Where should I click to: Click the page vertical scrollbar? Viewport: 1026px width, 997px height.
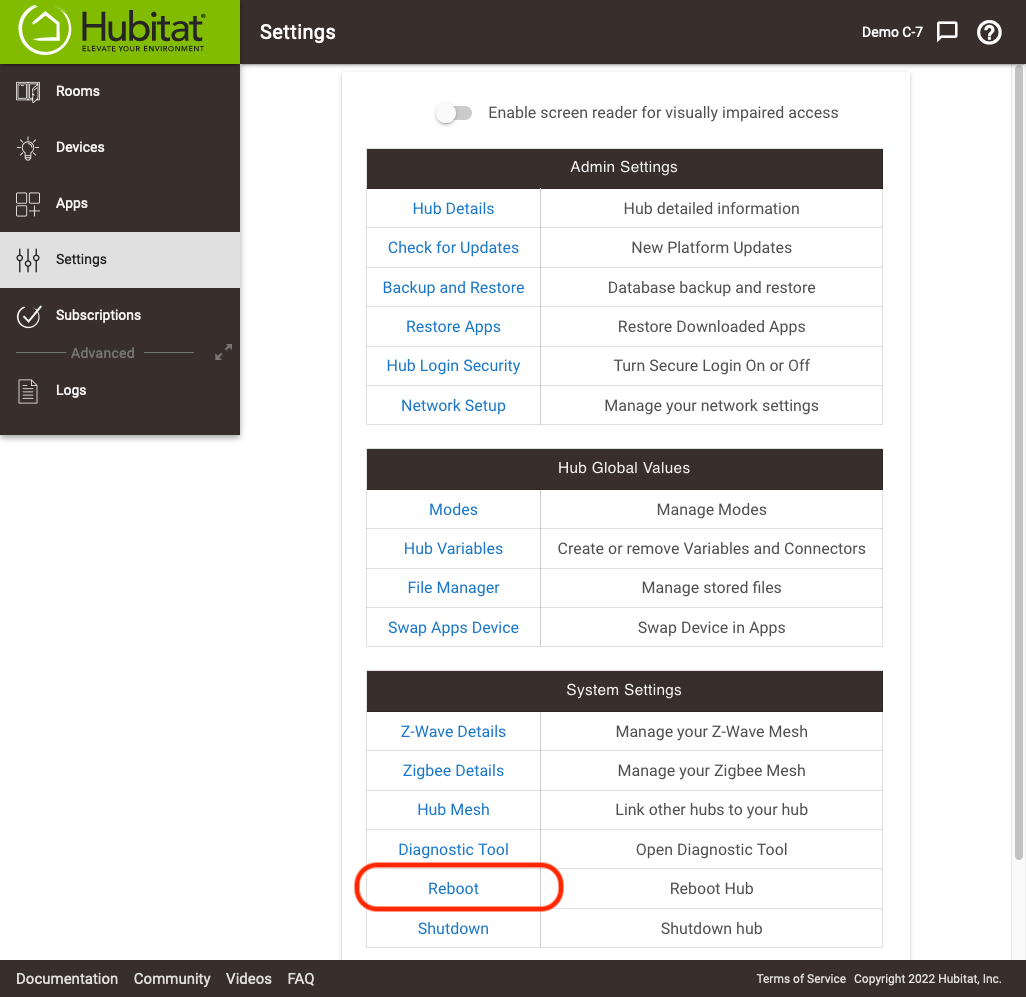click(1019, 462)
